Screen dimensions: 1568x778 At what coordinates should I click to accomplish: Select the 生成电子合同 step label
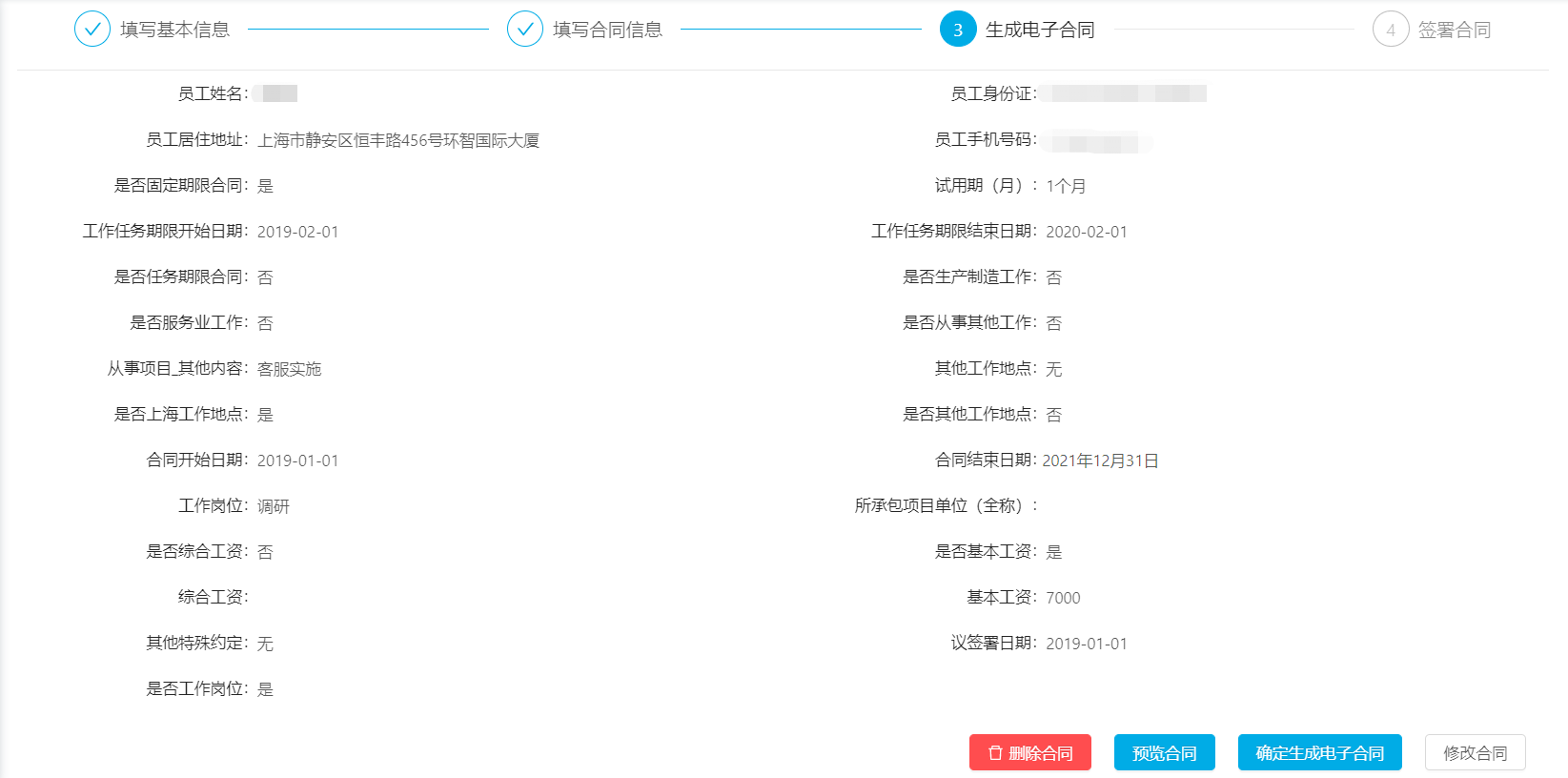click(x=1040, y=30)
